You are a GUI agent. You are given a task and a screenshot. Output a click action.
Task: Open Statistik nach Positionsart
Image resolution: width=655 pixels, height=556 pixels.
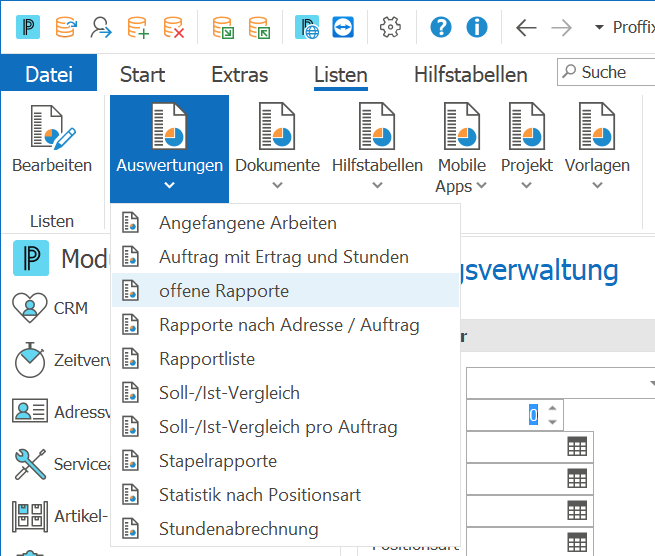pos(285,495)
